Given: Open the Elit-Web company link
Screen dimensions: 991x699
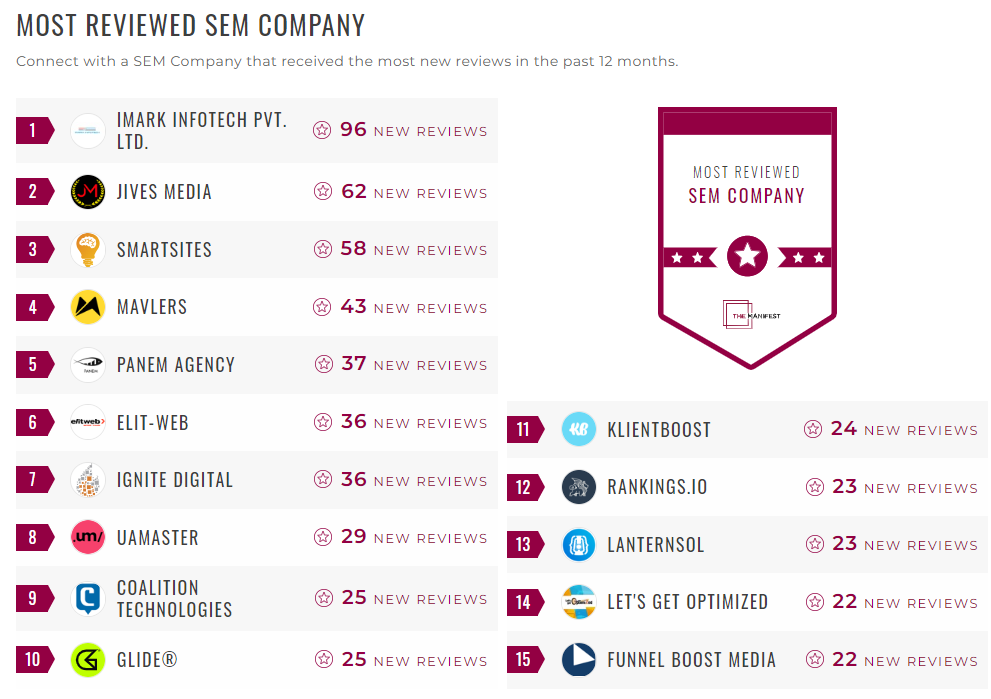Looking at the screenshot, I should (152, 423).
